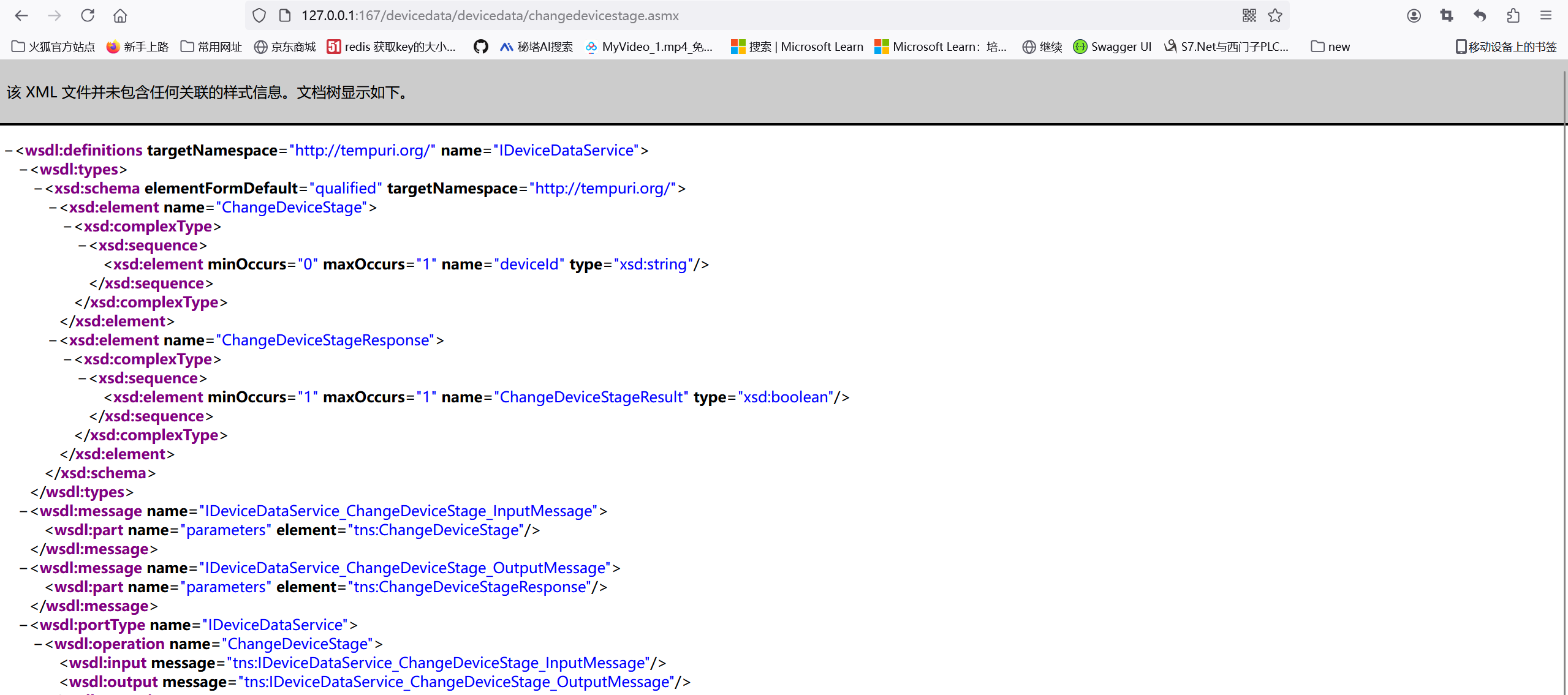Screen dimensions: 1568x695
Task: Reload the current page
Action: (x=88, y=15)
